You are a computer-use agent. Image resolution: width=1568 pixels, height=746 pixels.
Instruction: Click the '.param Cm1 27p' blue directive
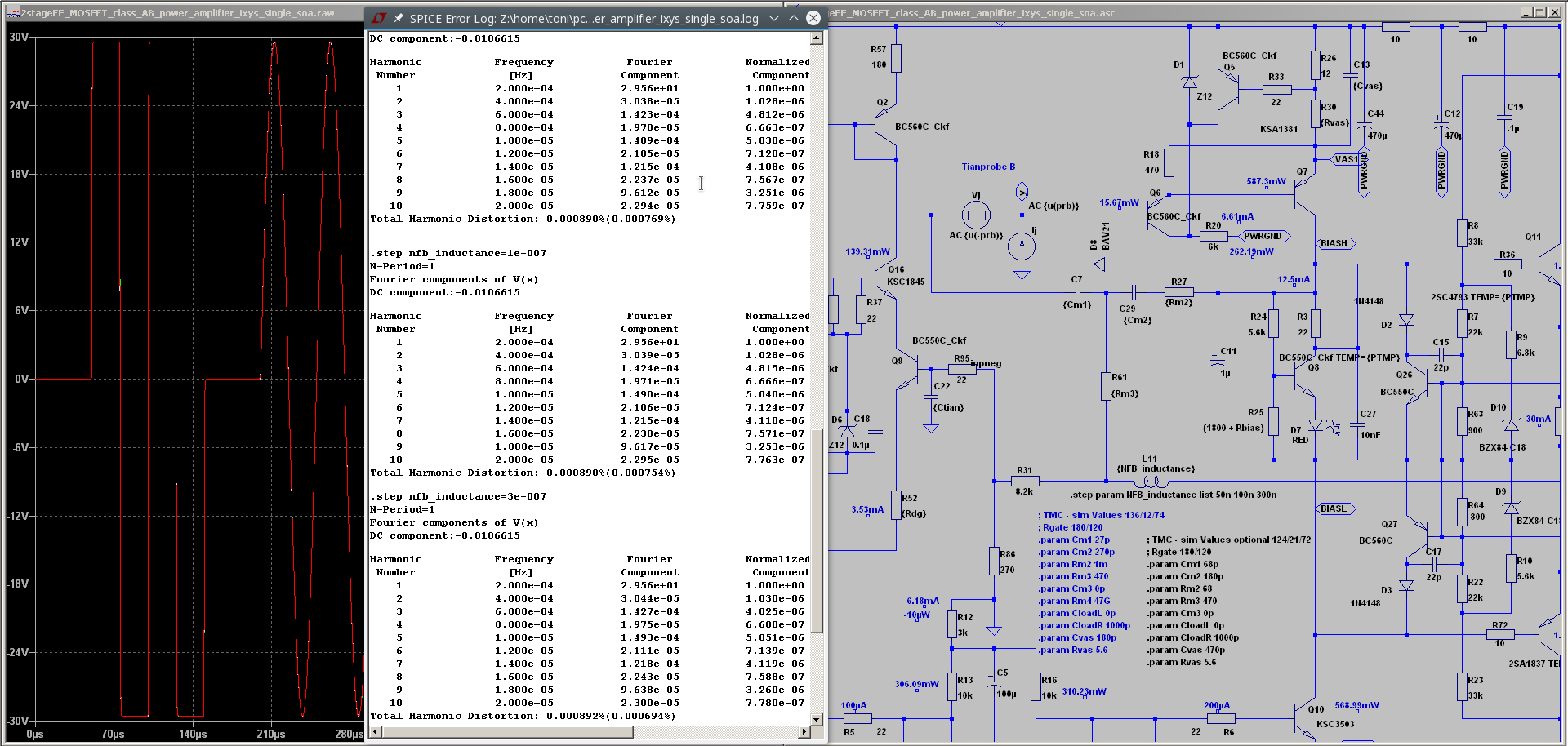[x=1074, y=540]
